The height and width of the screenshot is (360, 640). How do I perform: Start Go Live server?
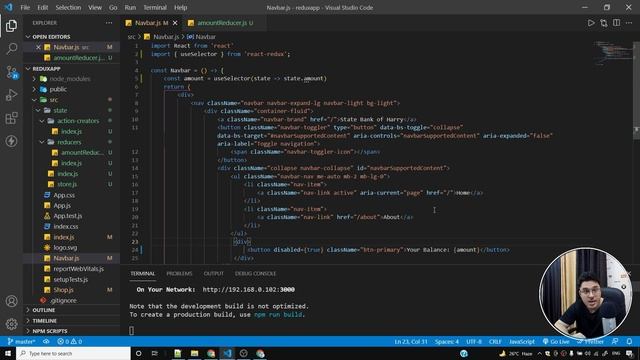click(556, 341)
